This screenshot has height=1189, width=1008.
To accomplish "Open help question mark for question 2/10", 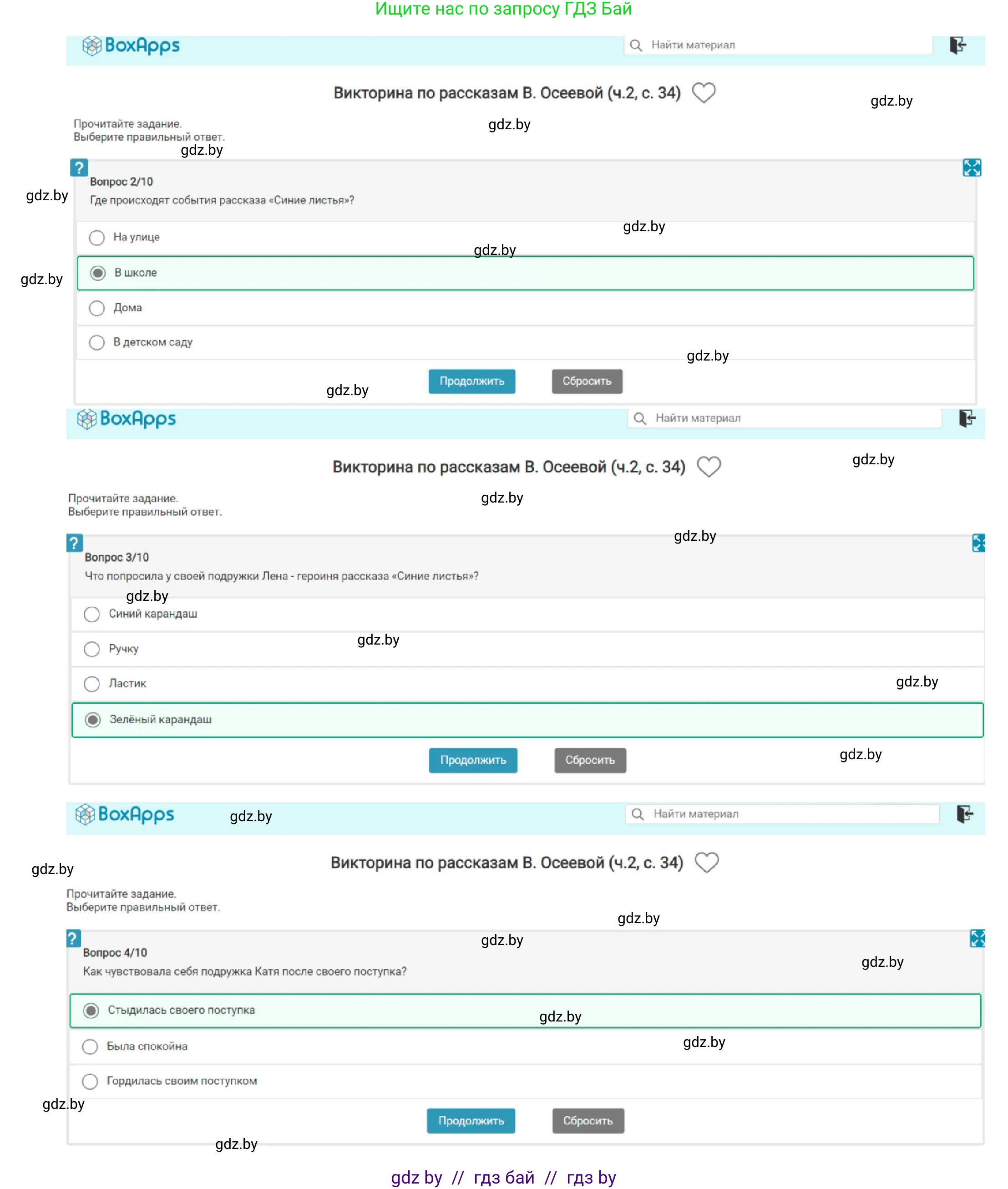I will 79,168.
